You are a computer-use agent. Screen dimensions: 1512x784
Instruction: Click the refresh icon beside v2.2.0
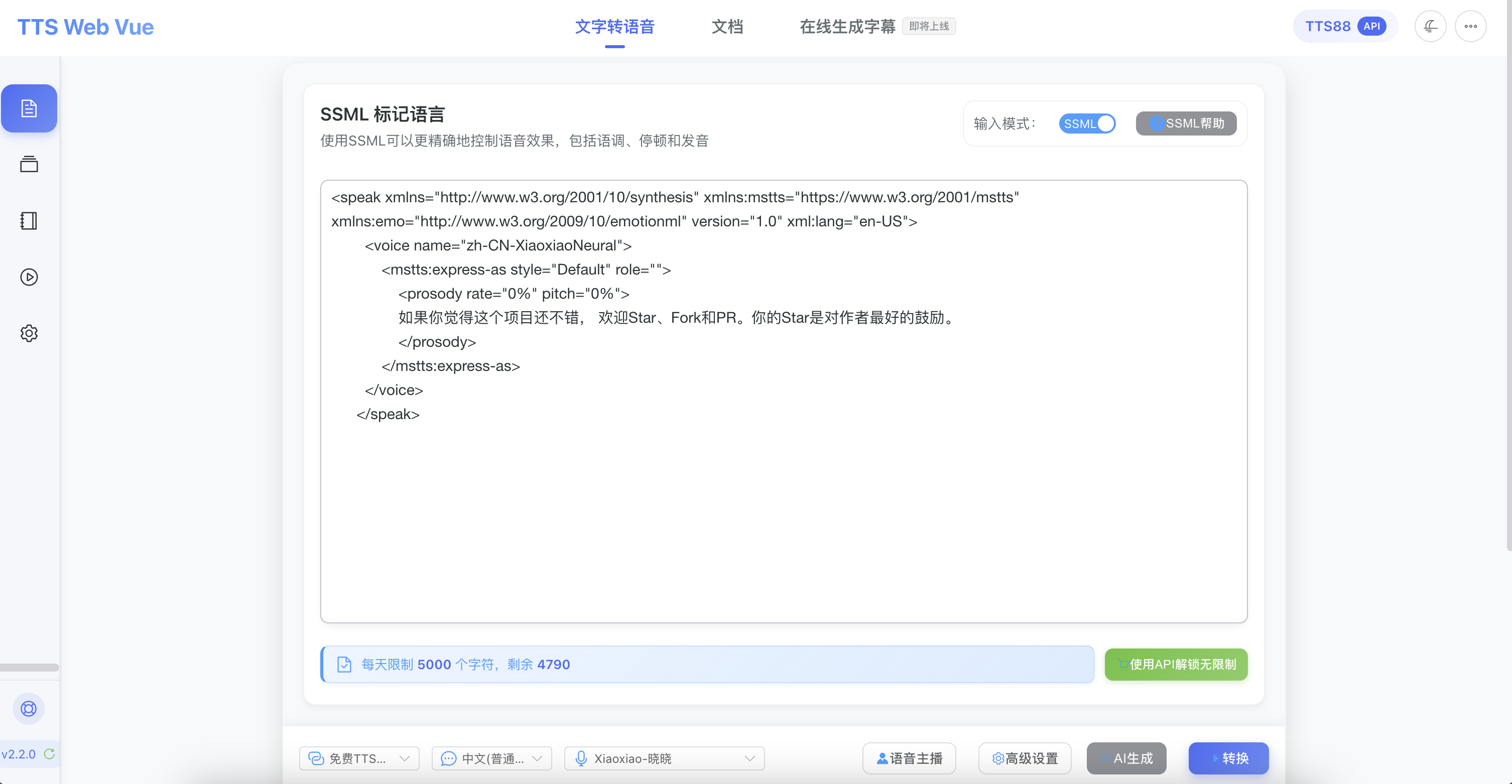click(x=50, y=754)
